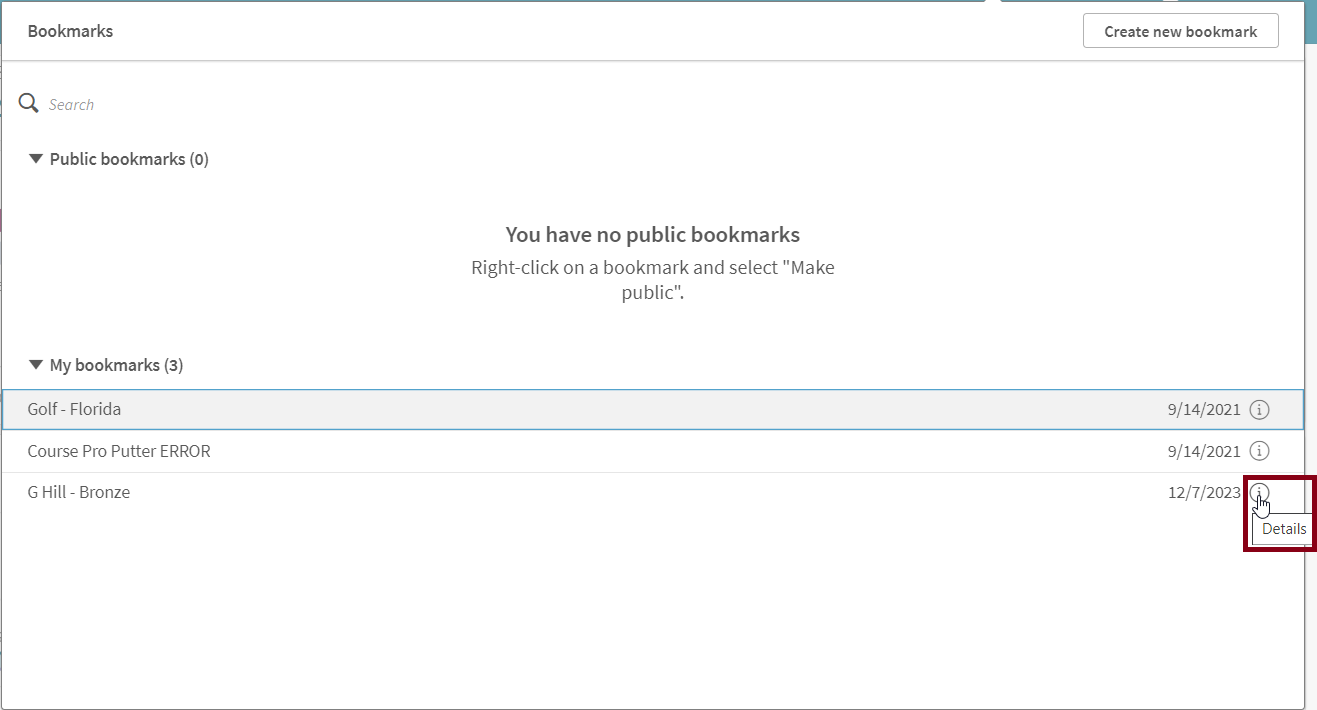Click the disclosure triangle beside My bookmarks (3)
Viewport: 1317px width, 710px height.
(x=36, y=364)
